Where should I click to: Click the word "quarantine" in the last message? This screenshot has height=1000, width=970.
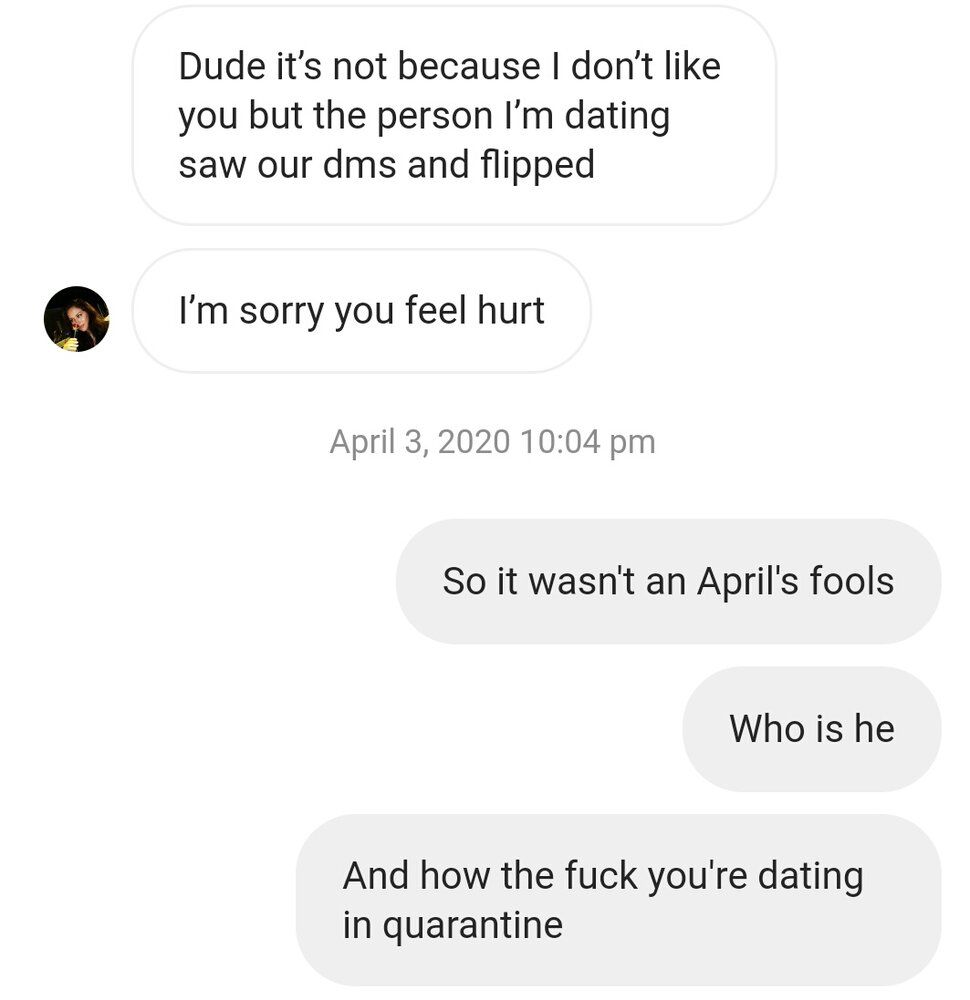point(472,925)
